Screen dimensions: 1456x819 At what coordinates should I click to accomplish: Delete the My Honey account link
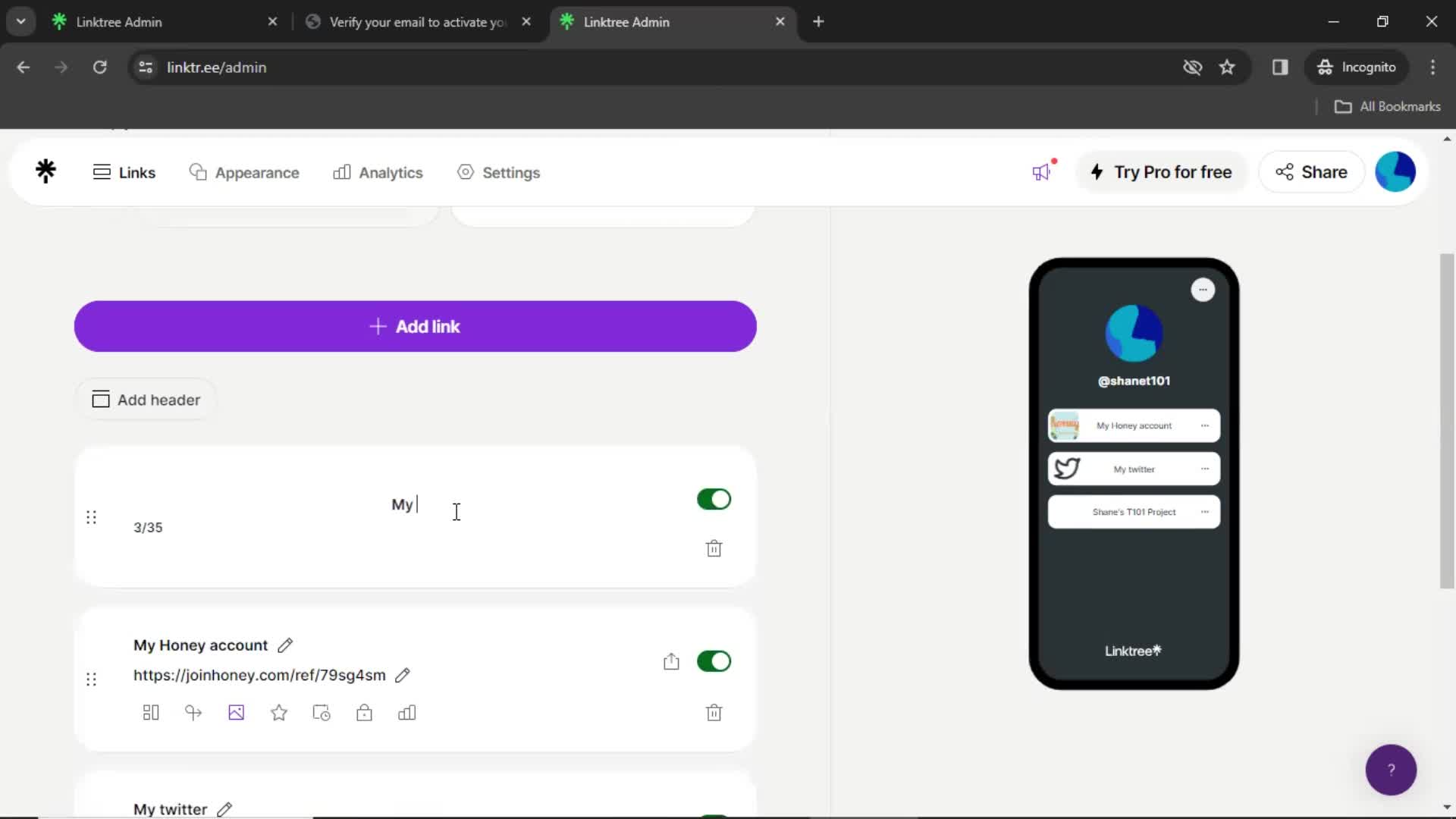tap(714, 713)
